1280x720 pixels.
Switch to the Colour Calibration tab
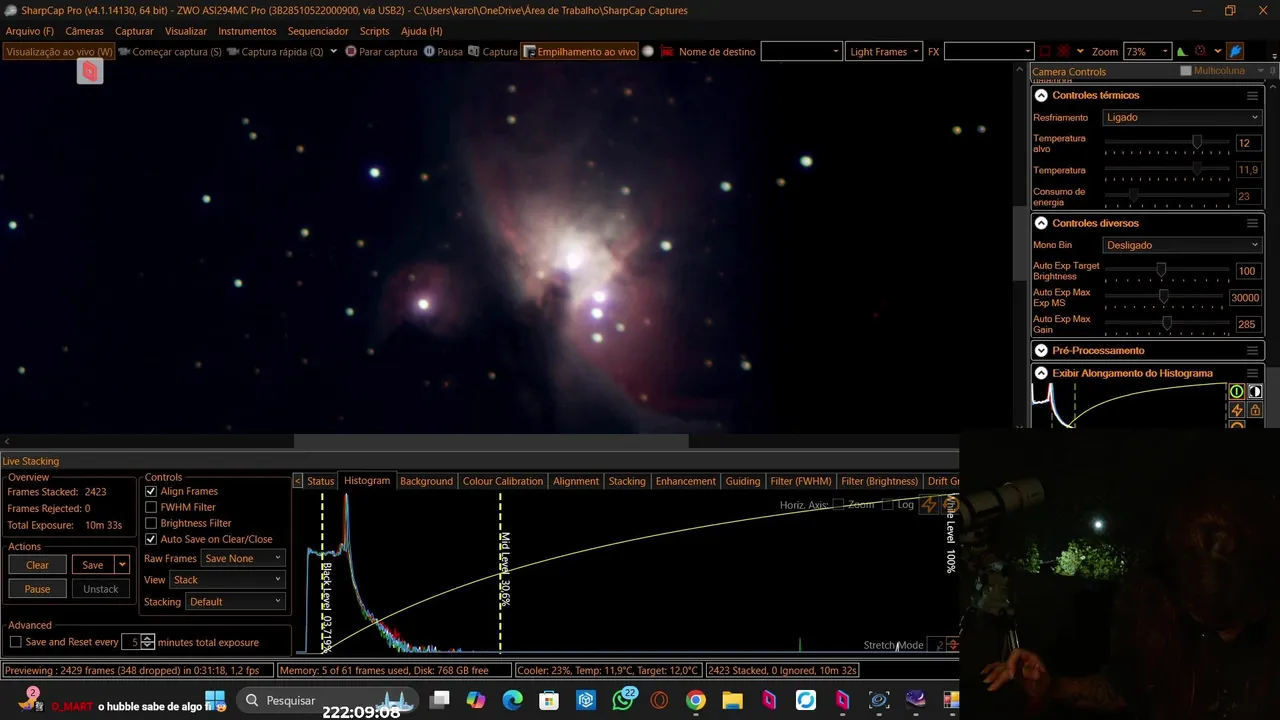503,481
